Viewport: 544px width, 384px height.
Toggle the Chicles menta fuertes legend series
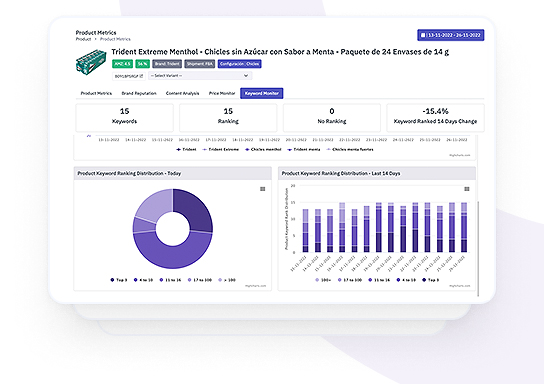tap(350, 150)
